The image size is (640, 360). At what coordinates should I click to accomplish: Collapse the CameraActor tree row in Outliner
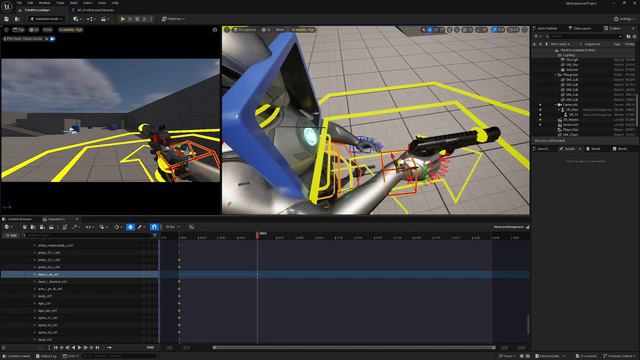pos(556,104)
